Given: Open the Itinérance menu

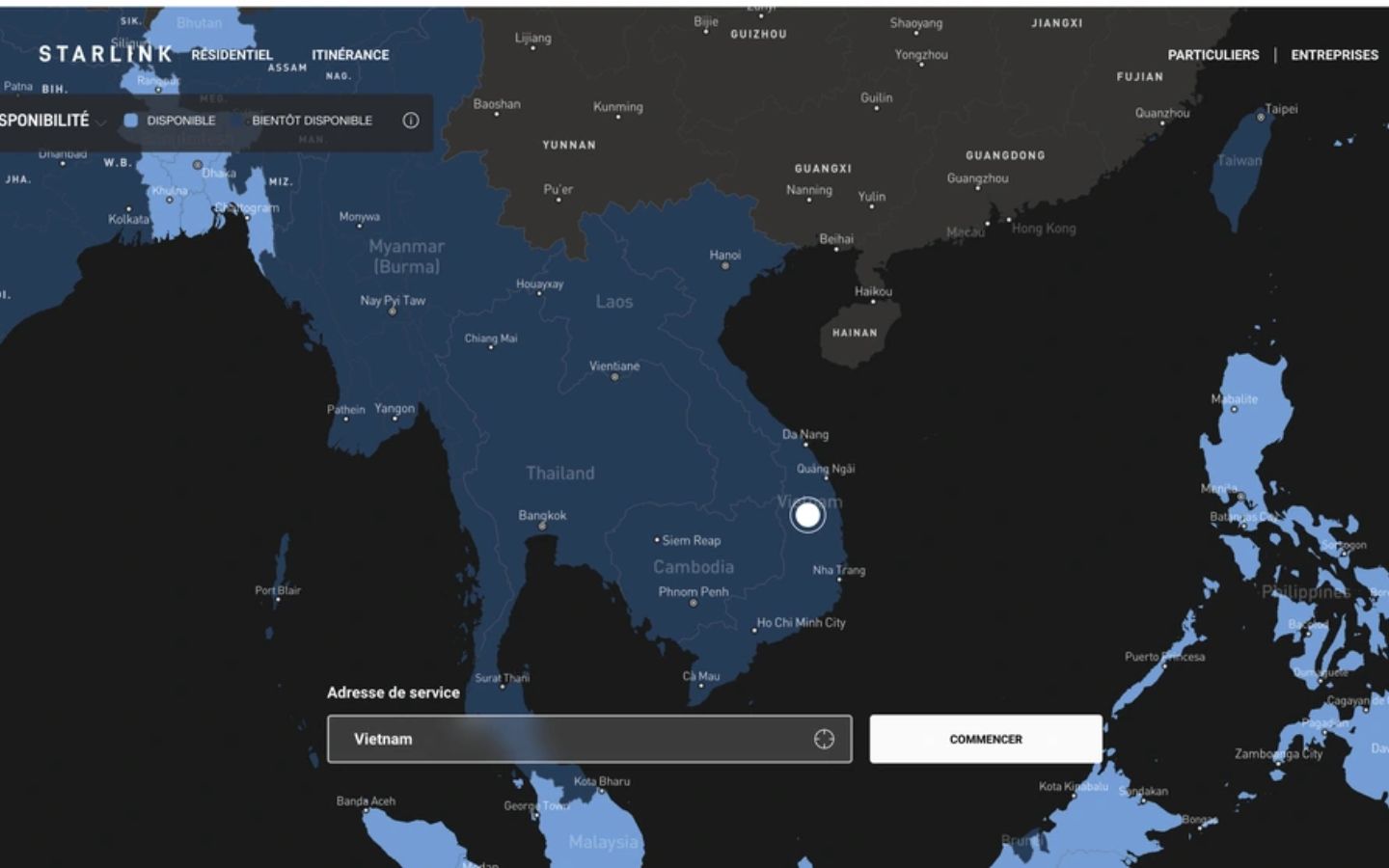Looking at the screenshot, I should point(350,55).
